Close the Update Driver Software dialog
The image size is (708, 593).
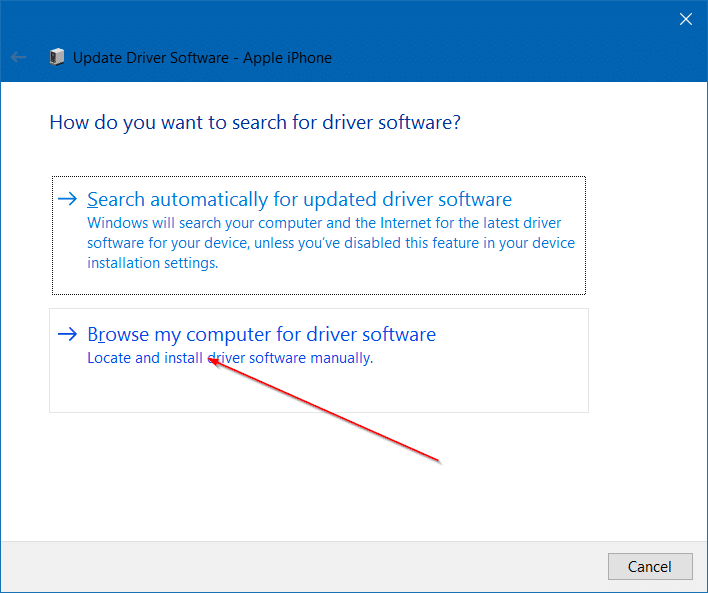tap(685, 19)
